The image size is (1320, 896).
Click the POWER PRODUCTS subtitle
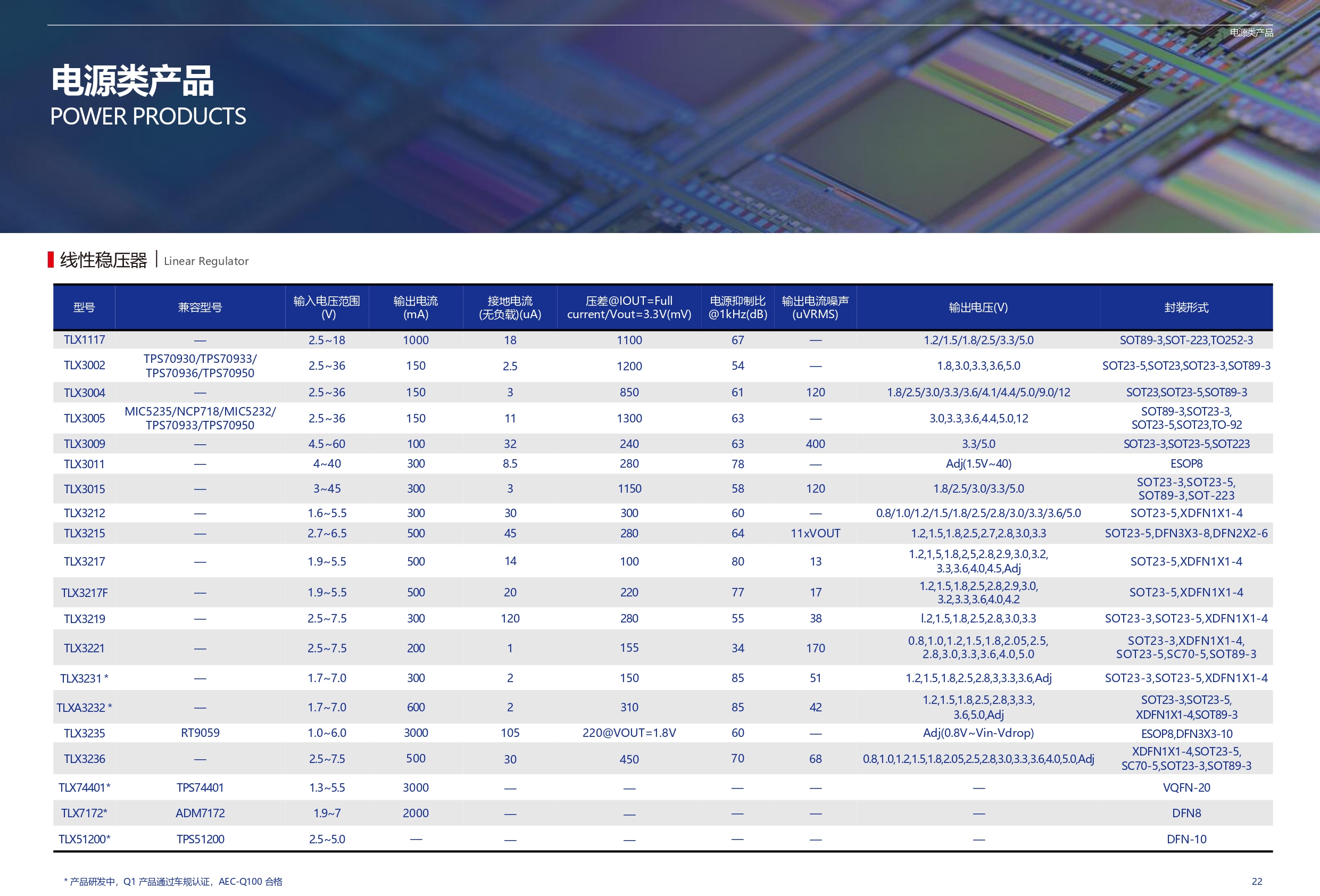click(x=148, y=117)
